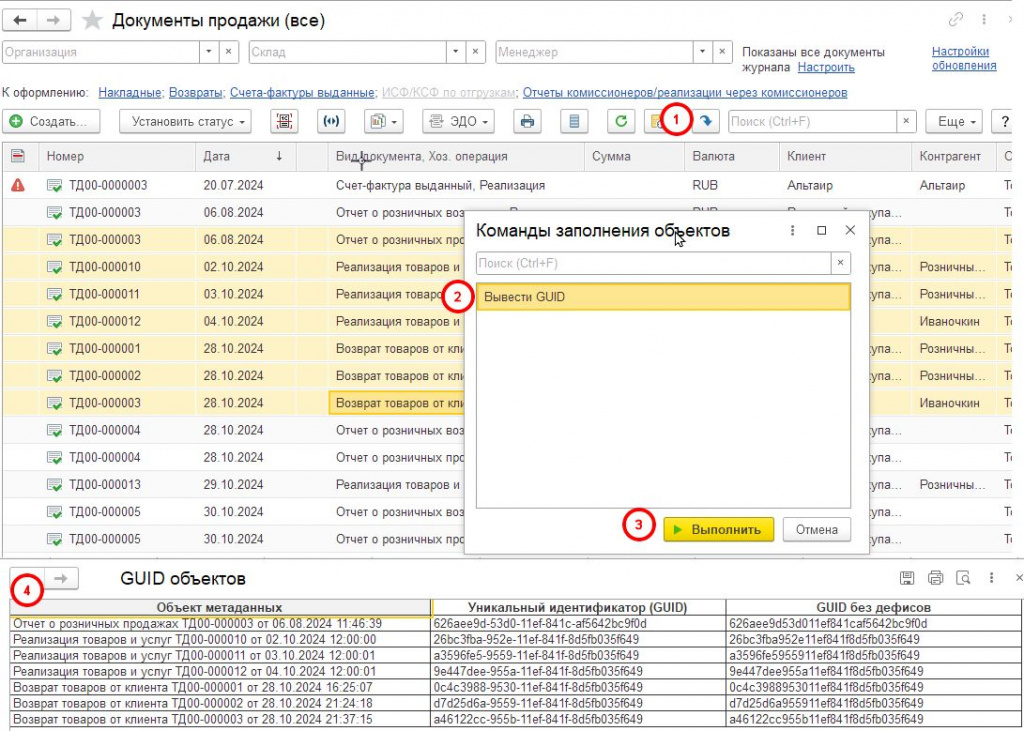Focus the dialog Поиск (Ctrl+F) field
Image resolution: width=1024 pixels, height=731 pixels.
pos(654,263)
